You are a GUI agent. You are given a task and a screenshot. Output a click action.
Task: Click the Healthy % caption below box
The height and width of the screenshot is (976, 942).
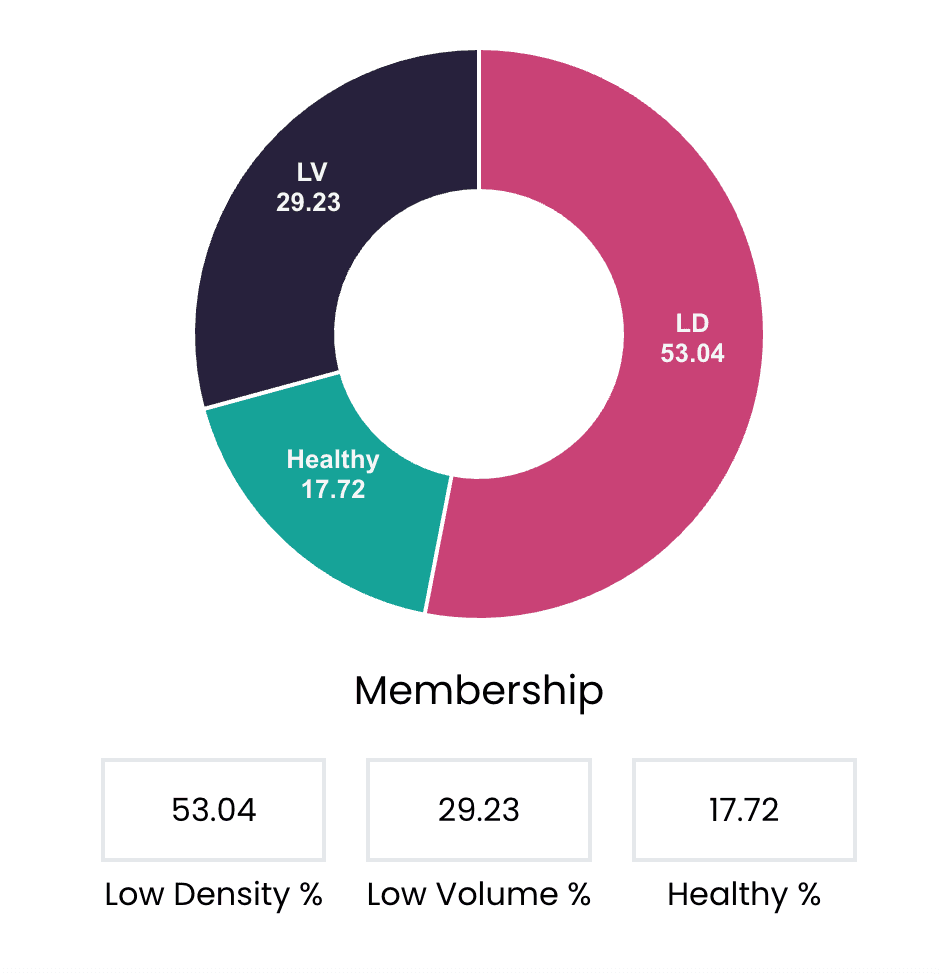click(x=744, y=895)
